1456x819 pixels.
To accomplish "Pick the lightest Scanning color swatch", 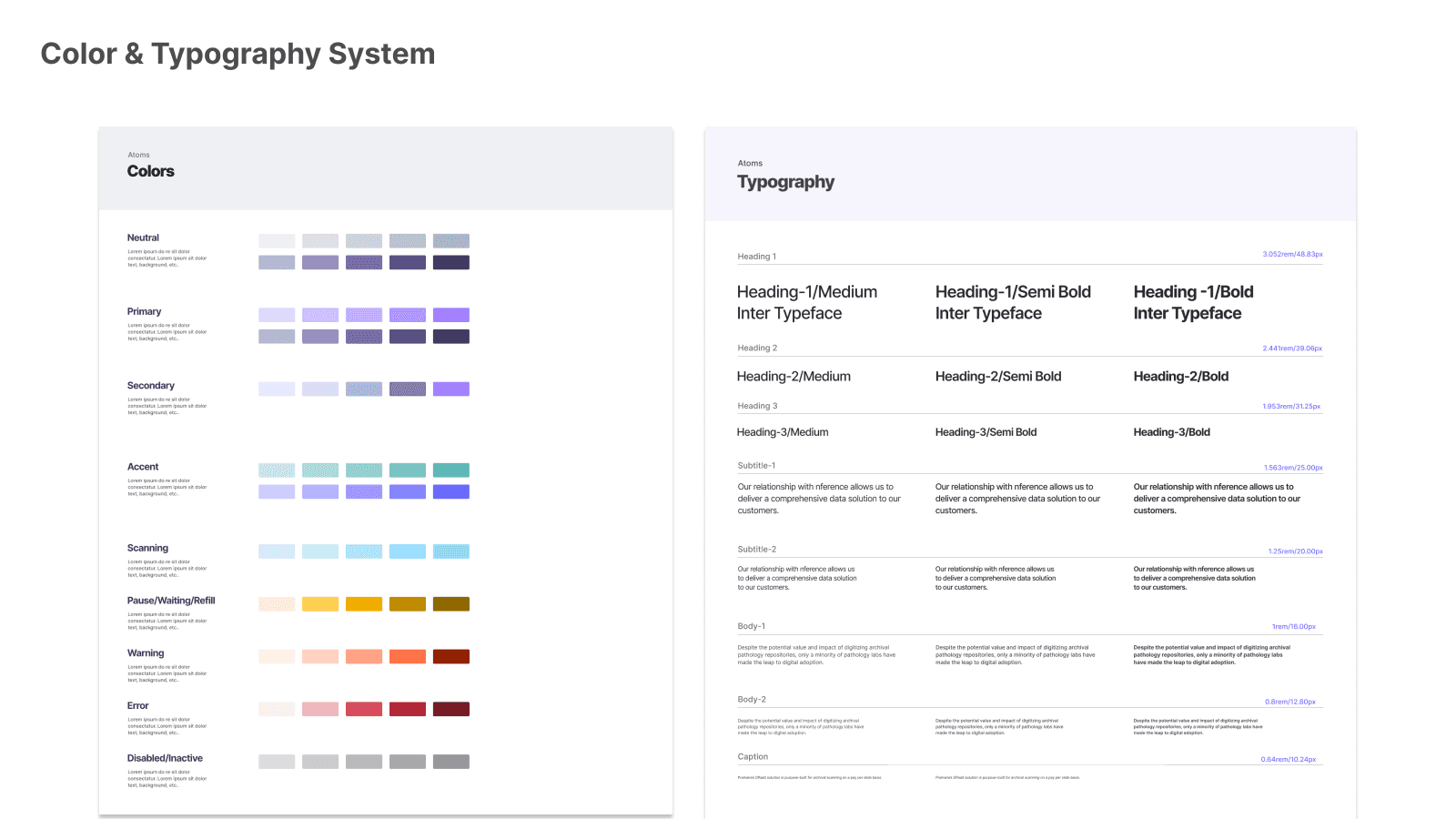I will [277, 551].
